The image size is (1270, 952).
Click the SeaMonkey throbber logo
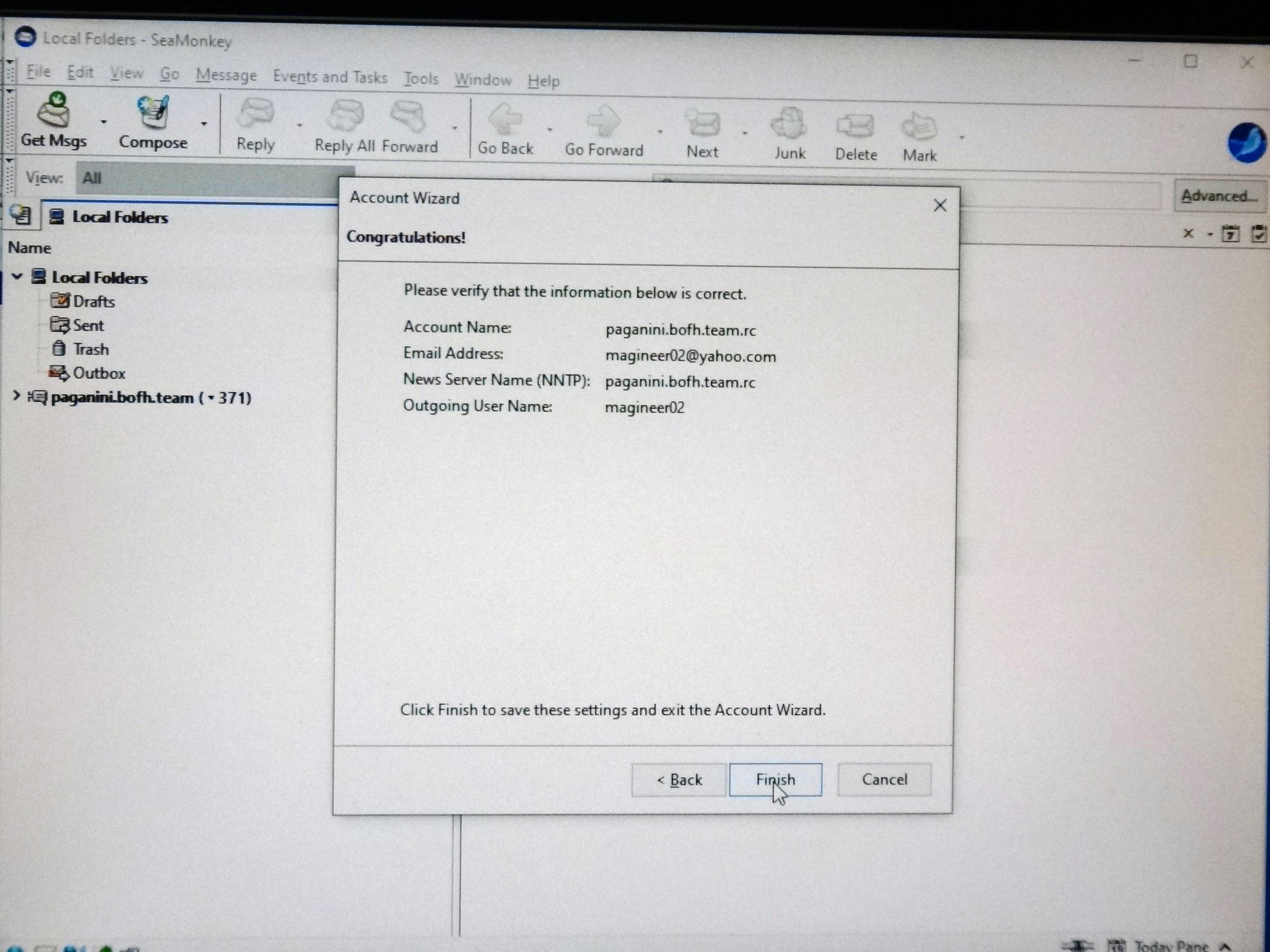(1247, 143)
